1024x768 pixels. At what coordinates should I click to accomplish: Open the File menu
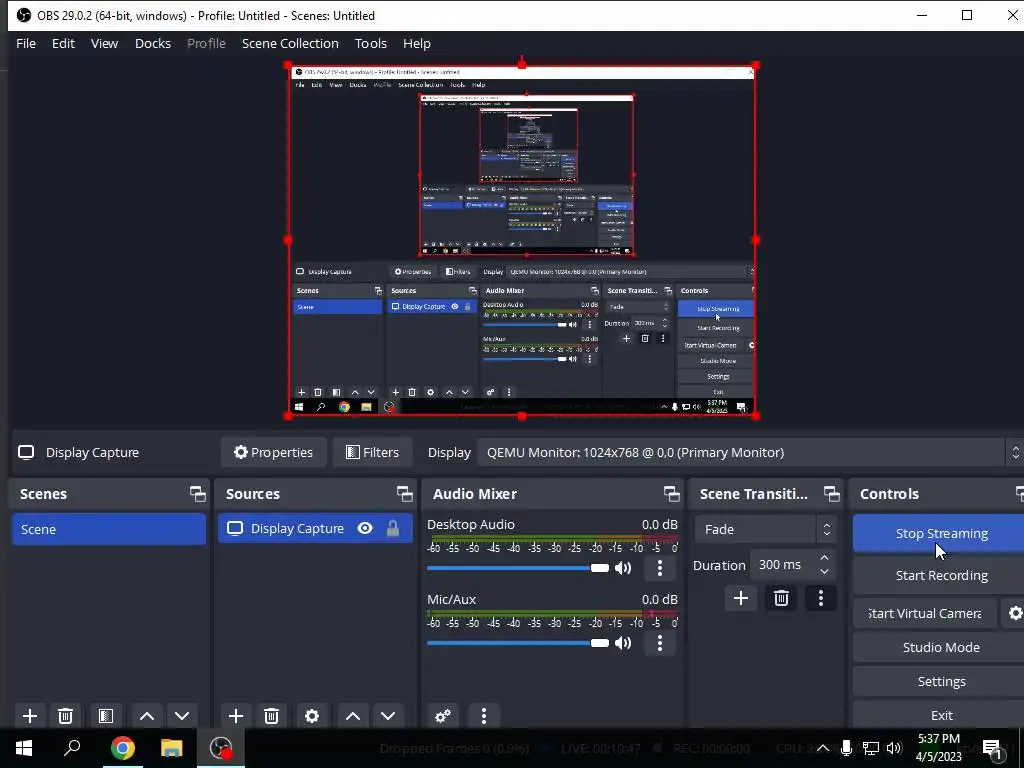tap(25, 43)
